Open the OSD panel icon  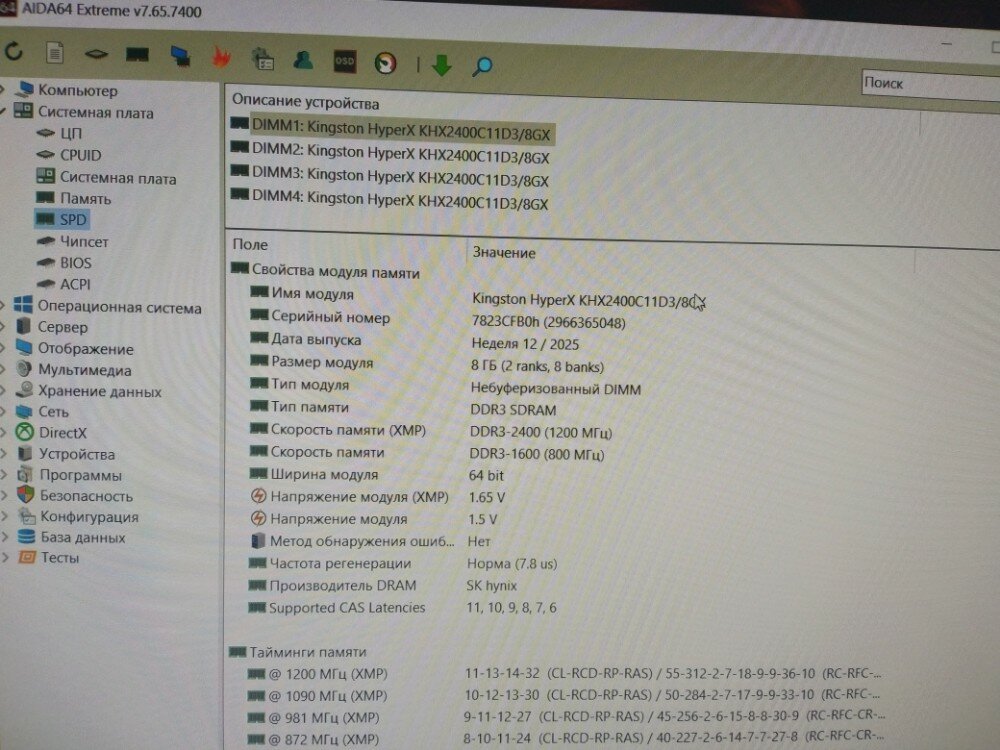click(x=344, y=62)
